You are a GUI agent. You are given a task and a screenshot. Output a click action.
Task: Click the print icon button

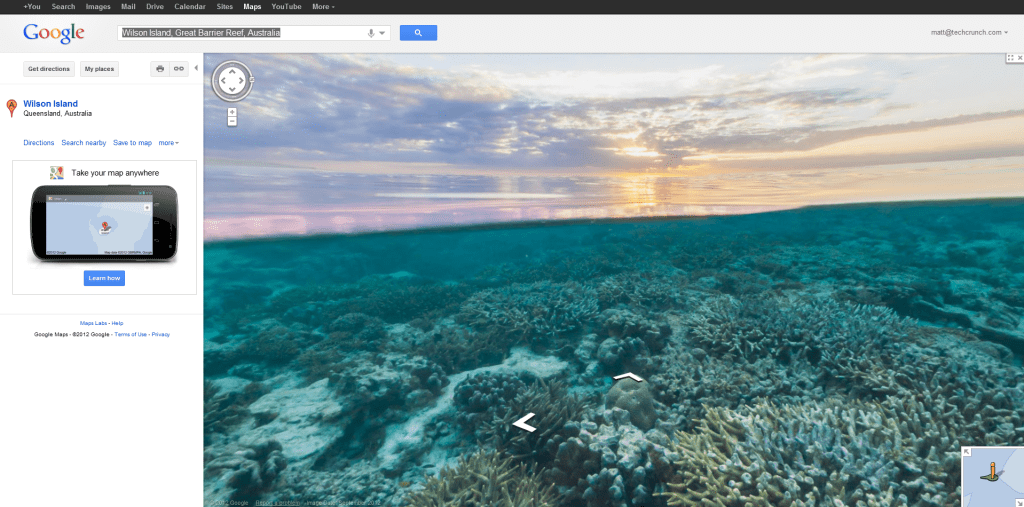(160, 69)
